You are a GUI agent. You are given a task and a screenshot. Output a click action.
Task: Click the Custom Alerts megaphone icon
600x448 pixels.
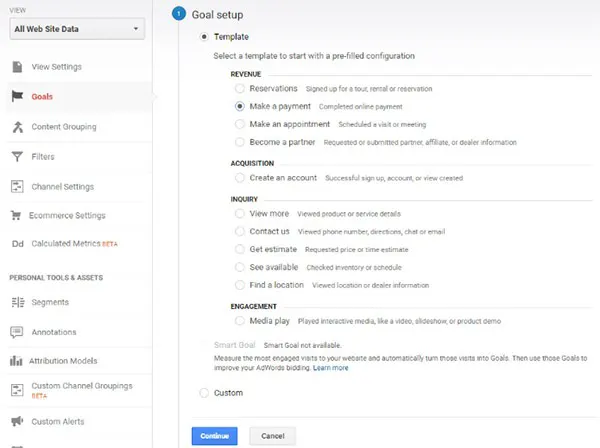tap(17, 421)
